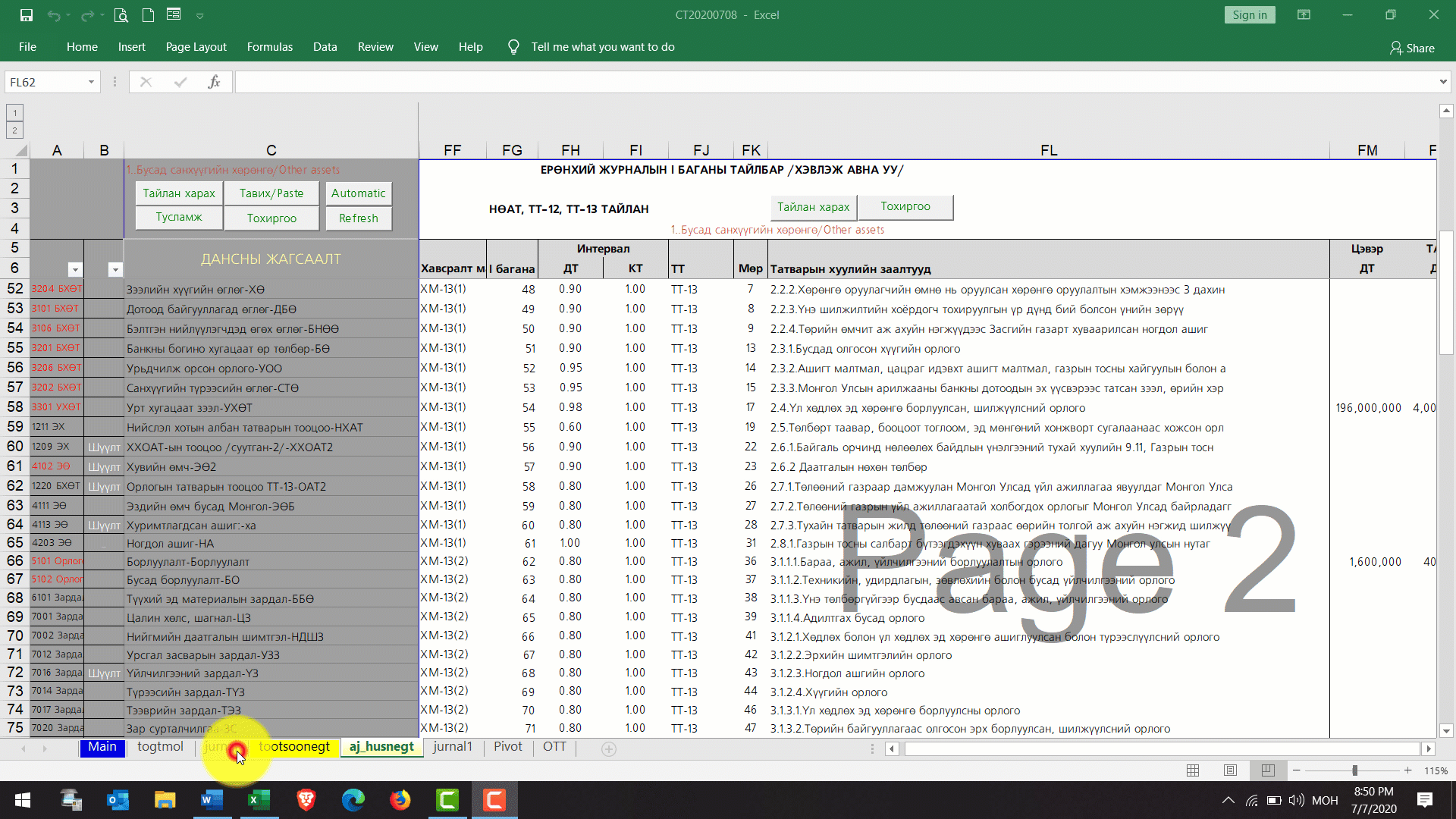Click the Tell me lightbulb icon

[x=513, y=47]
